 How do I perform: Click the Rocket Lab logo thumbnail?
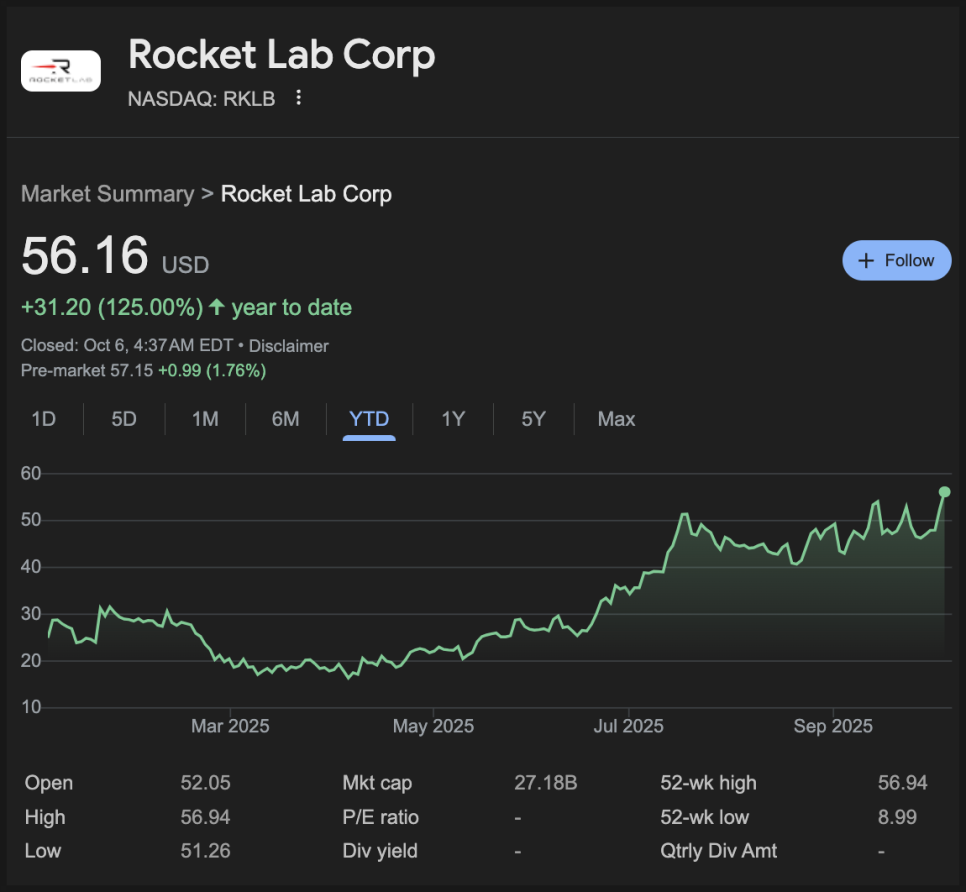pyautogui.click(x=61, y=71)
